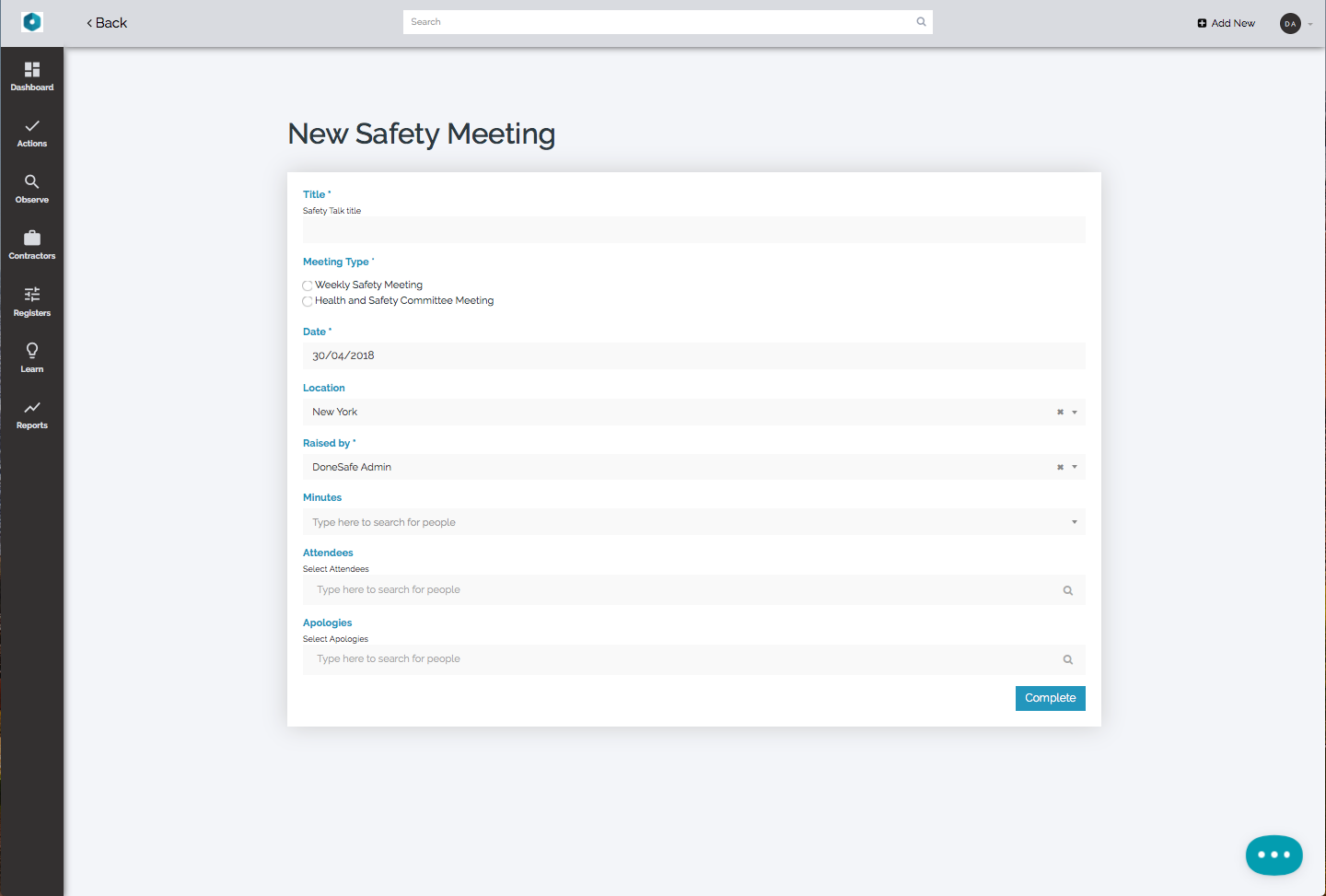Open the Minutes people dropdown
This screenshot has height=896, width=1326.
[1075, 522]
